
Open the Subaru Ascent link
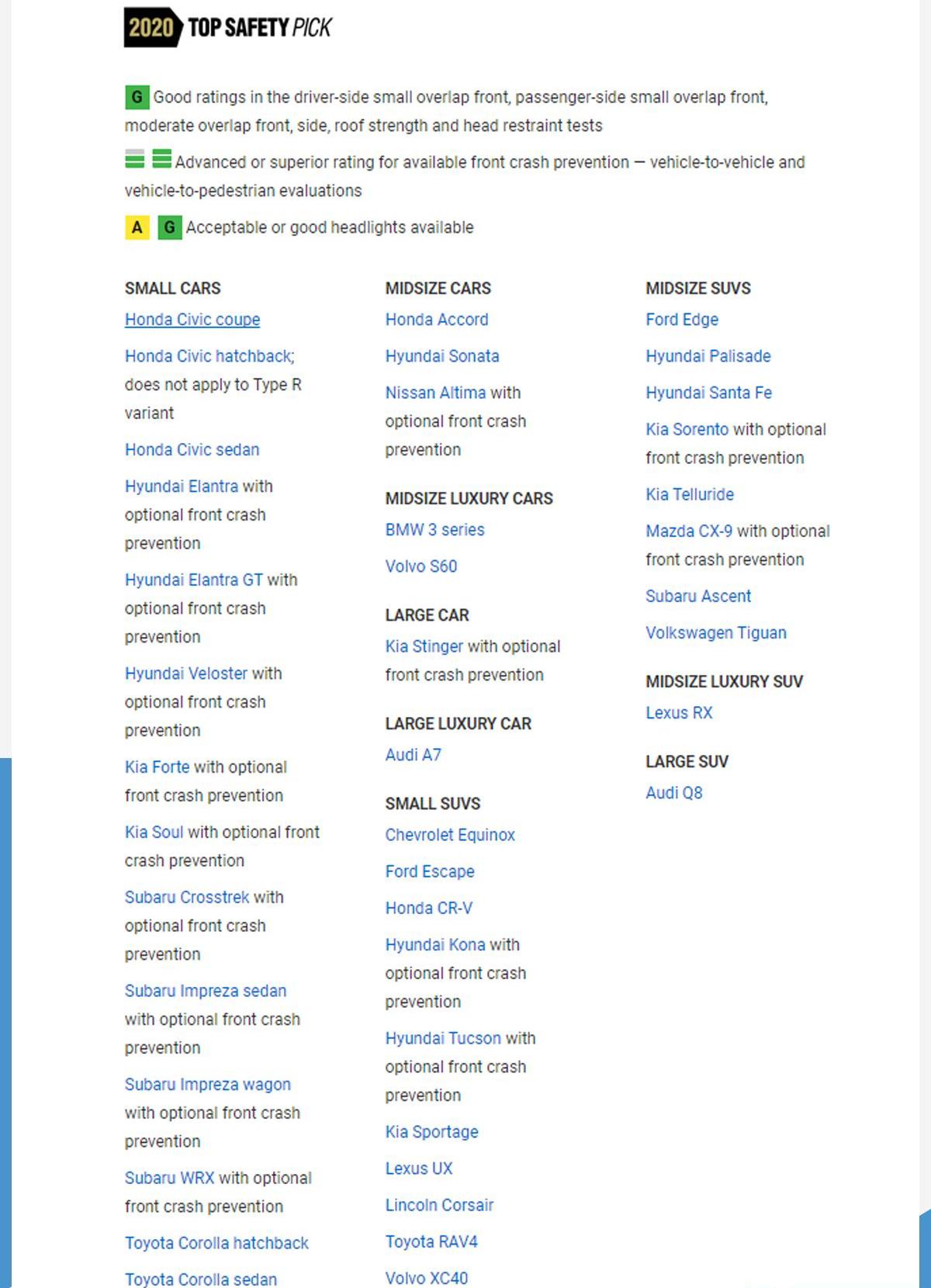tap(698, 596)
